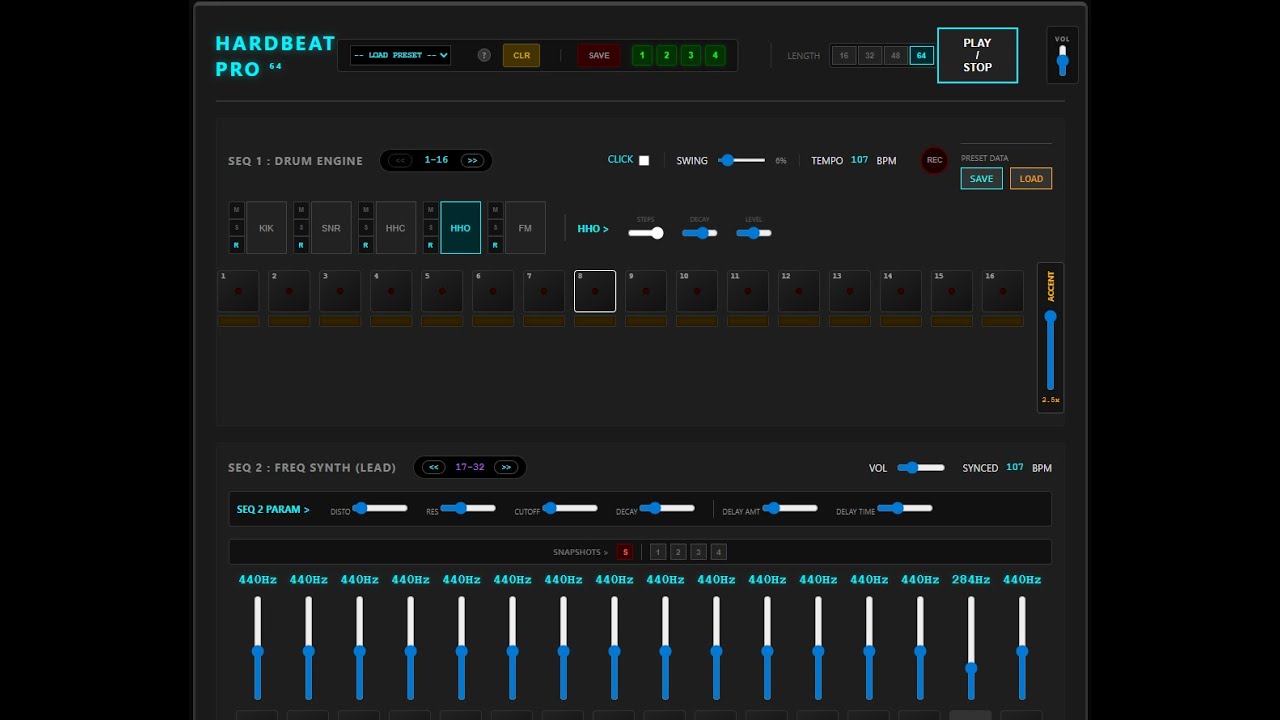Click accent bar under step 10

coord(697,321)
